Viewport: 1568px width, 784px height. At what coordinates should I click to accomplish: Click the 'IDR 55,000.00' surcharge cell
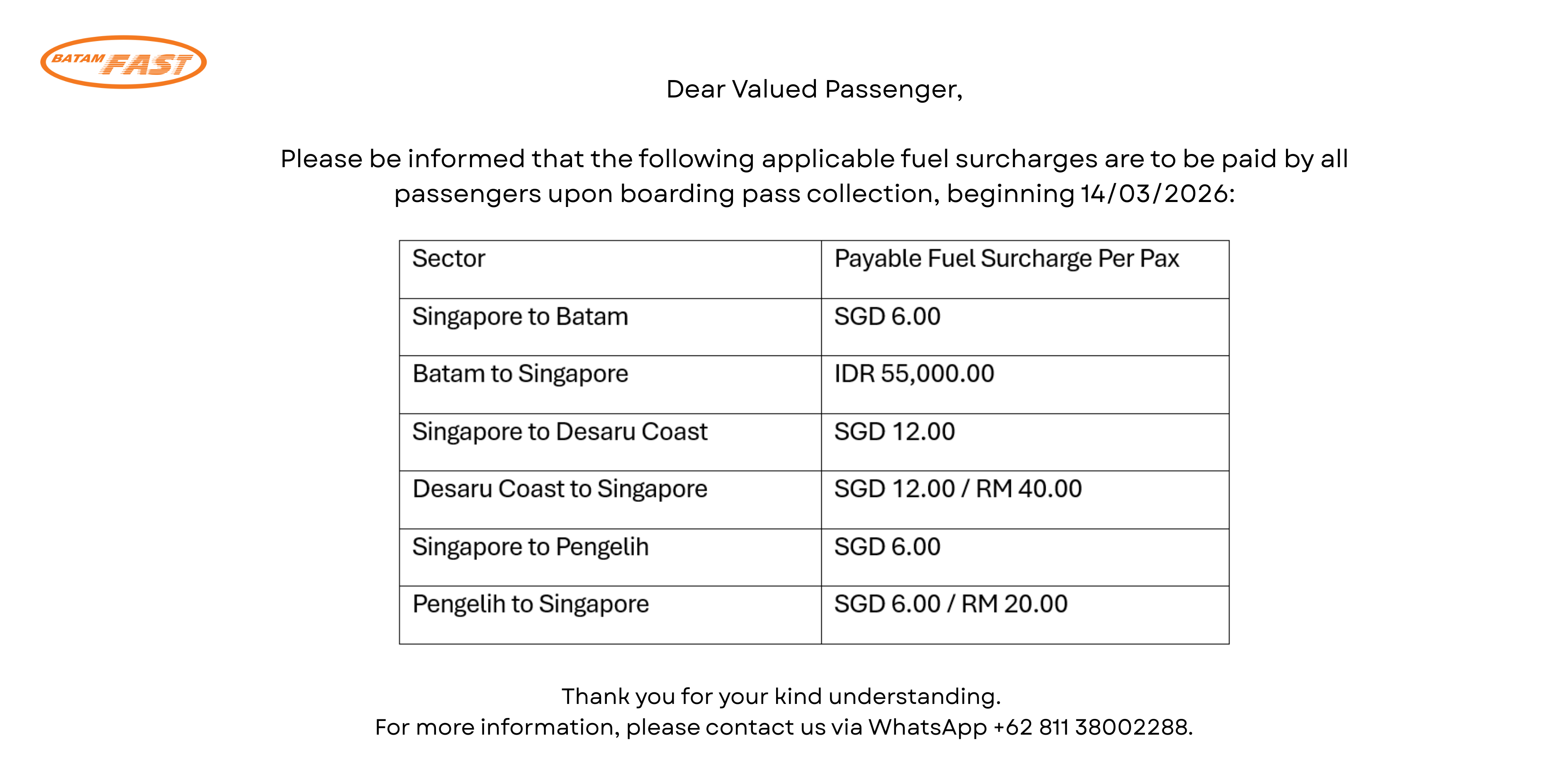coord(914,374)
